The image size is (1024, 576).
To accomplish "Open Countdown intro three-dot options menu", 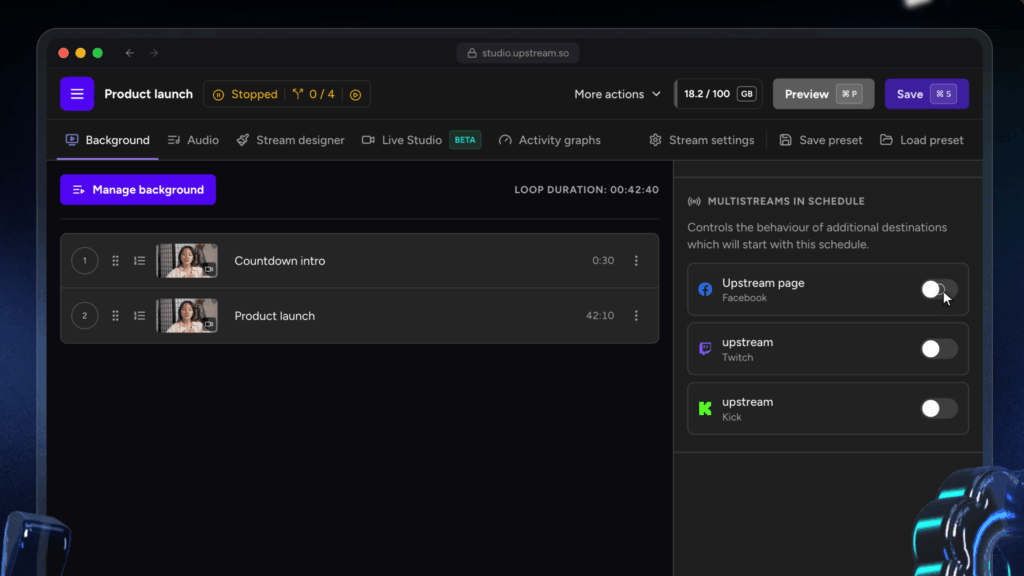I will 636,261.
